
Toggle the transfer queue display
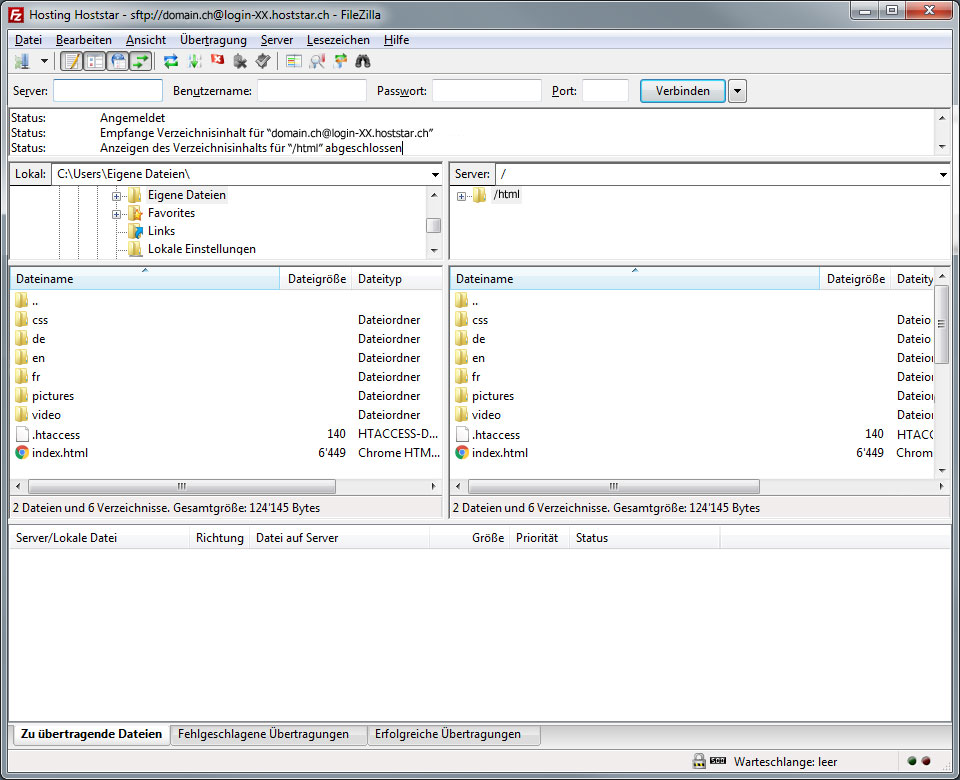click(x=141, y=61)
